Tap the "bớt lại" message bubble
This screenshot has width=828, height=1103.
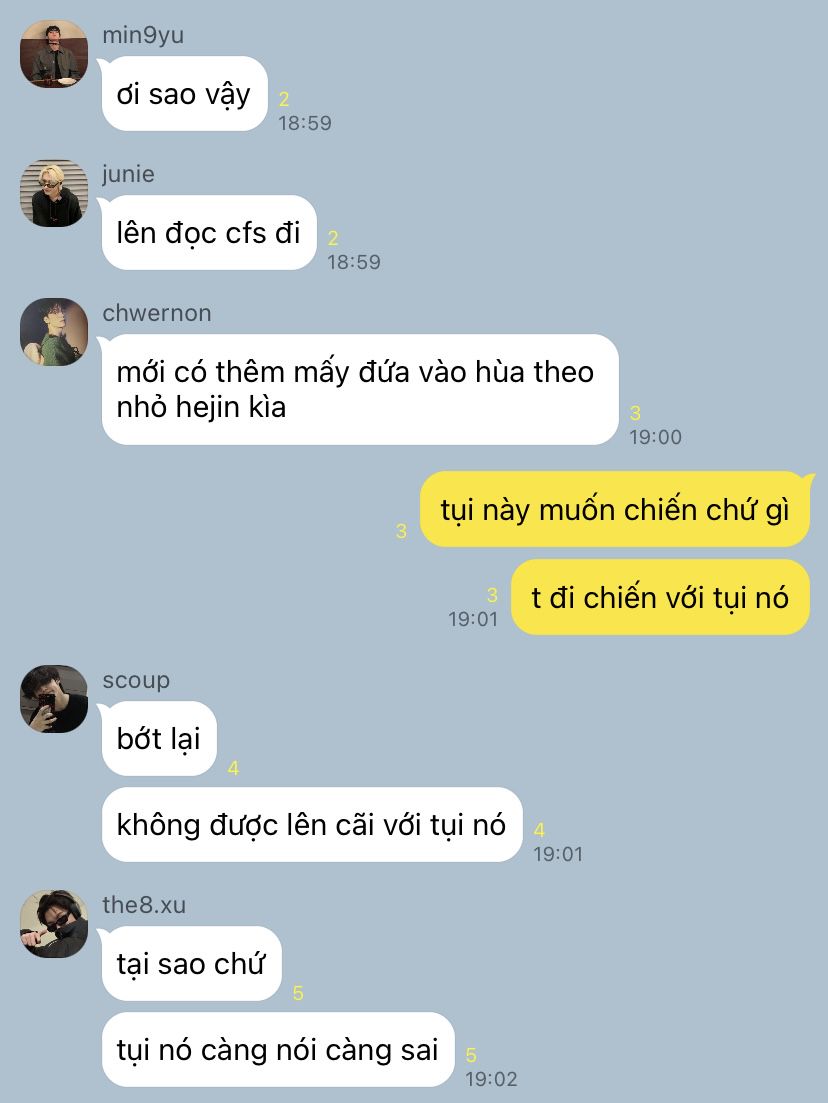159,739
